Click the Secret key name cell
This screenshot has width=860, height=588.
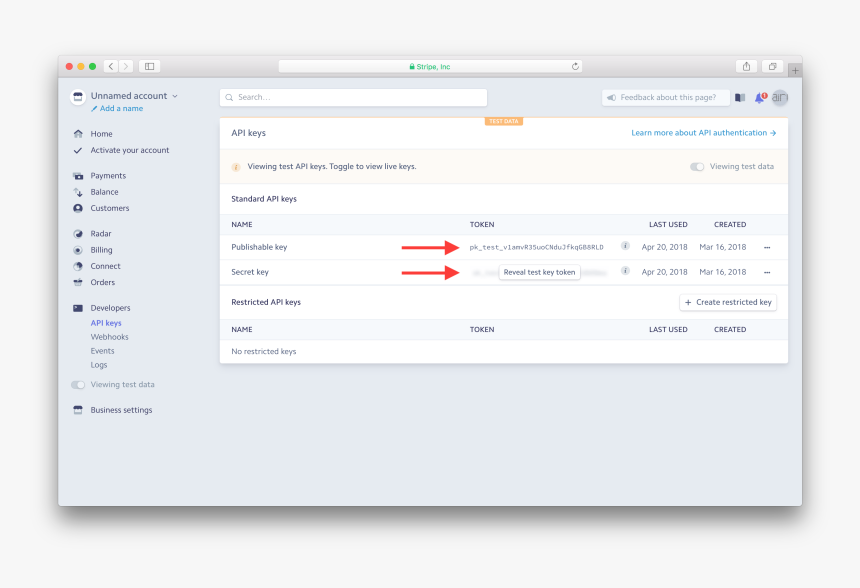pos(250,272)
